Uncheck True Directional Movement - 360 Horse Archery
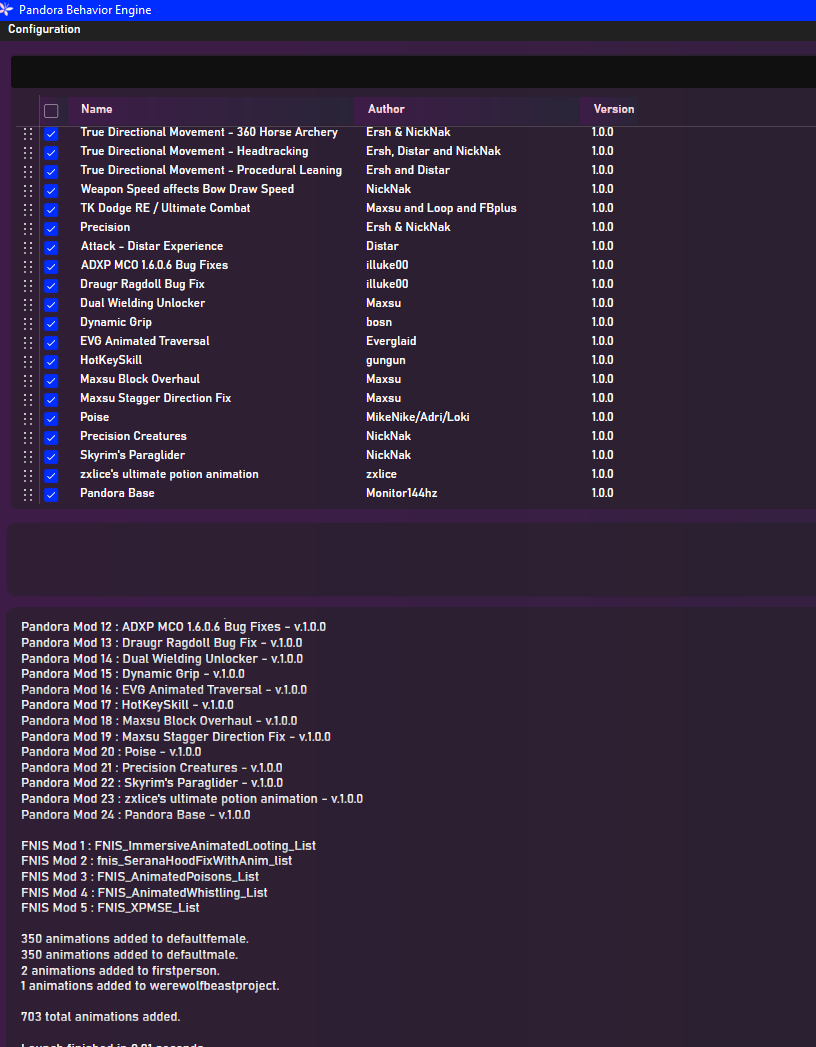The width and height of the screenshot is (816, 1047). click(51, 134)
